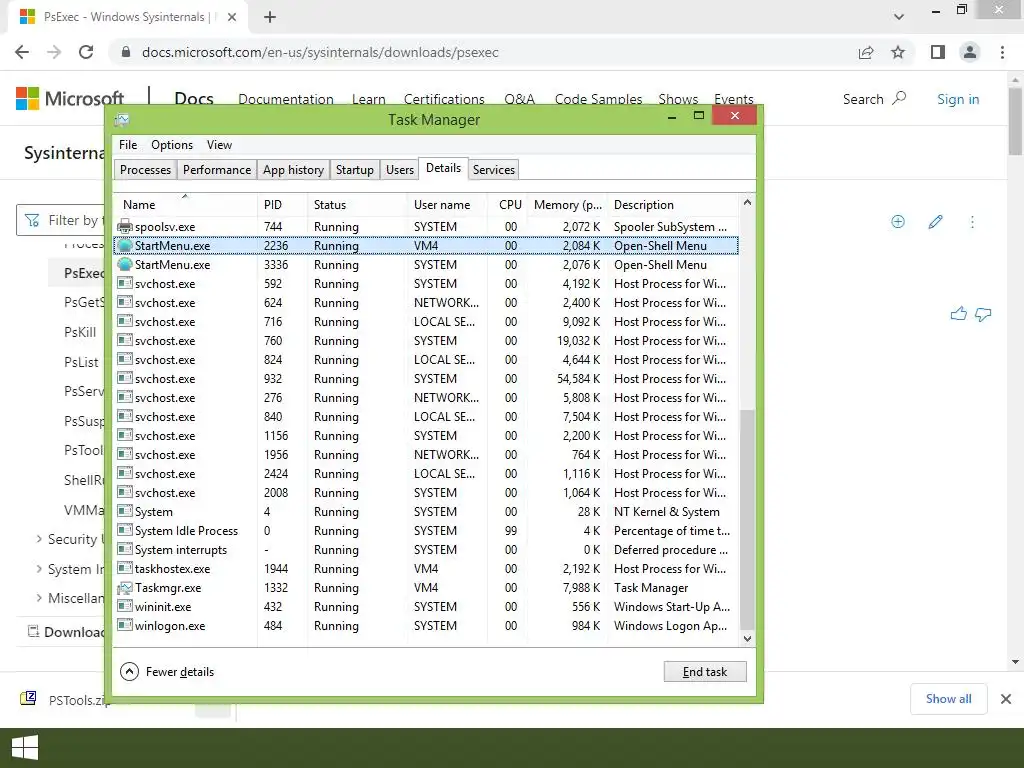Screen dimensions: 1024x768
Task: Open the page's vertical ellipsis menu
Action: tap(972, 222)
